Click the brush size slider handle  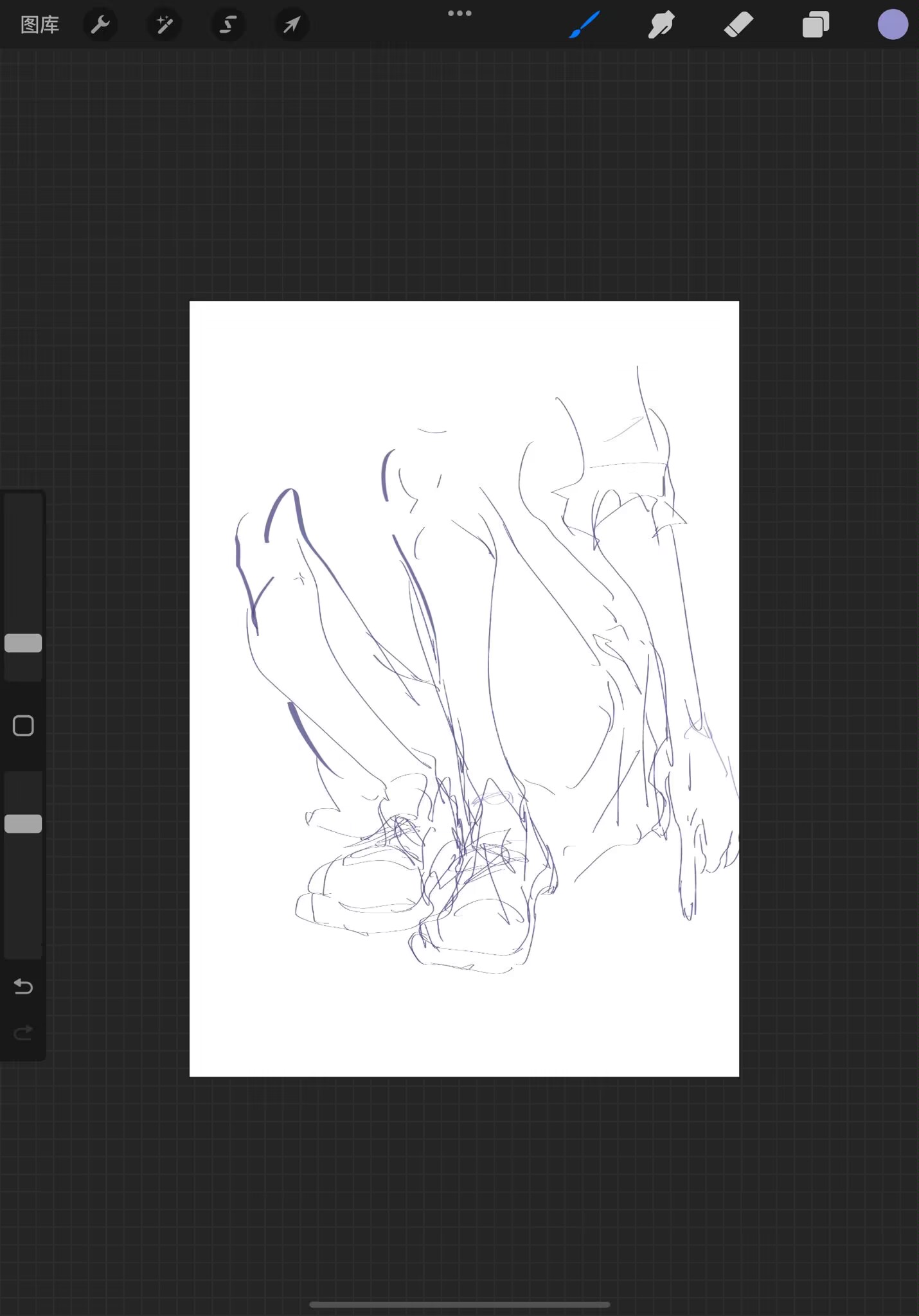23,643
